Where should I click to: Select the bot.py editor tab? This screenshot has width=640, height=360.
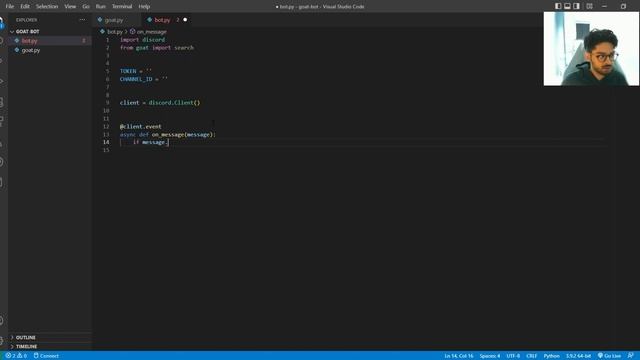pos(162,20)
